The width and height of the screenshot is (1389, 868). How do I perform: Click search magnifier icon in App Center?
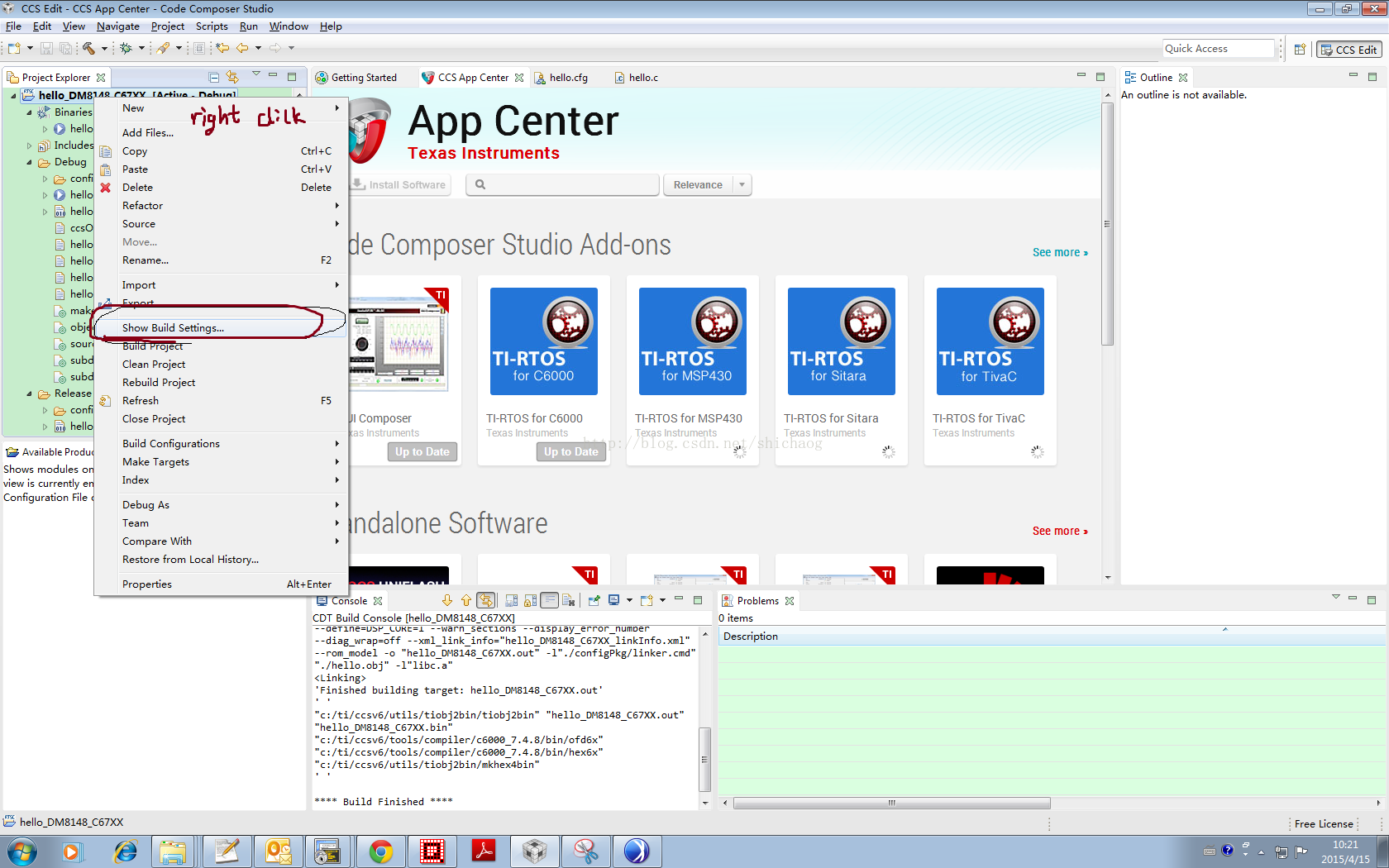coord(480,184)
